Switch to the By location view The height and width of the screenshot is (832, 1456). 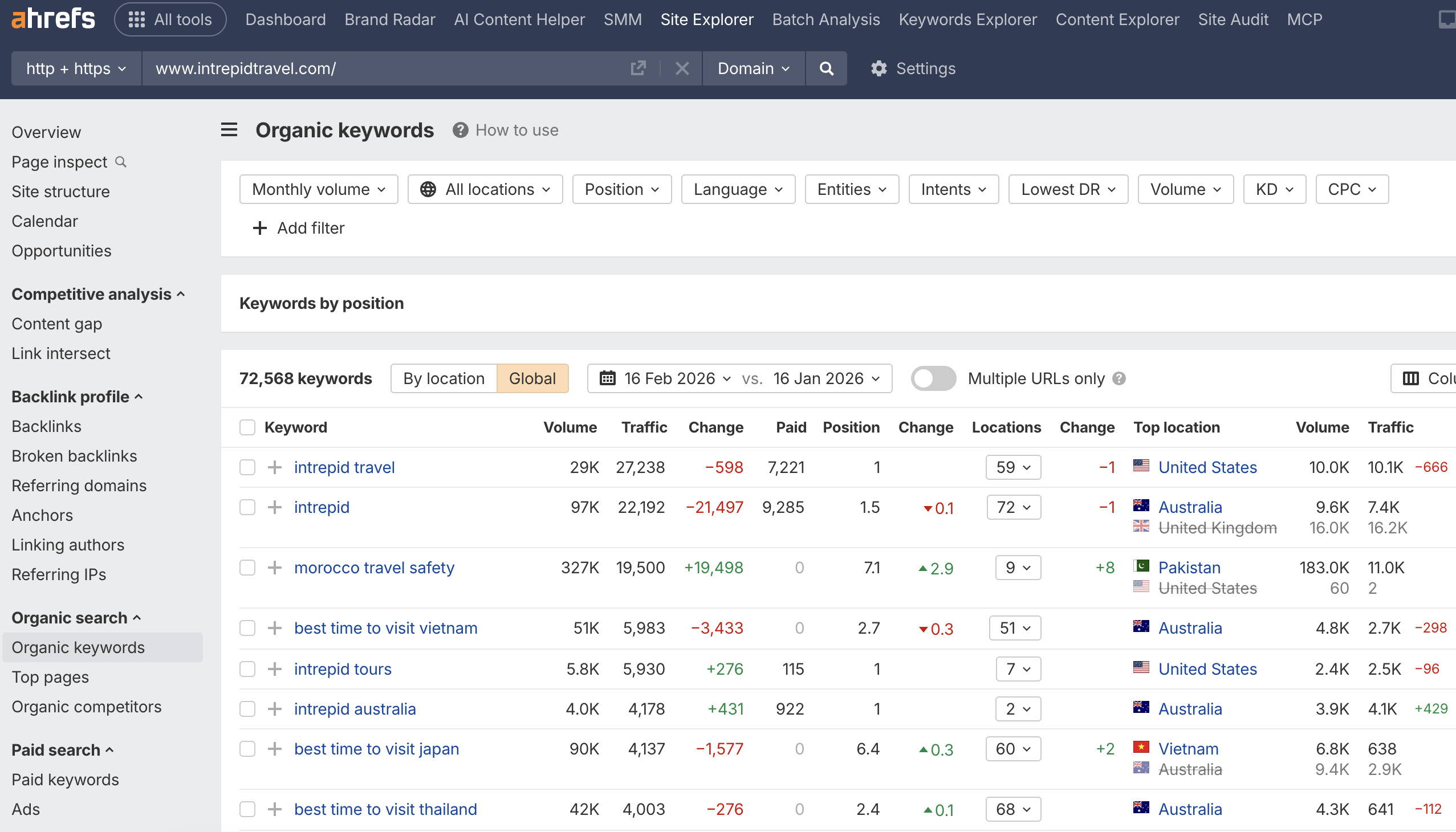(443, 378)
